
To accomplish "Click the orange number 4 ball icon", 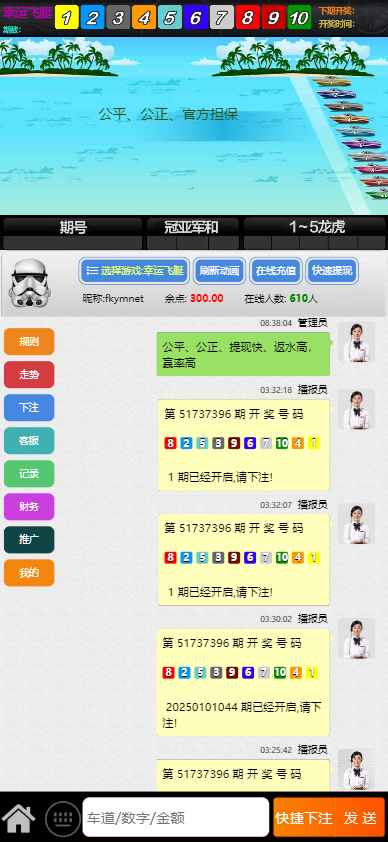I will tap(144, 17).
